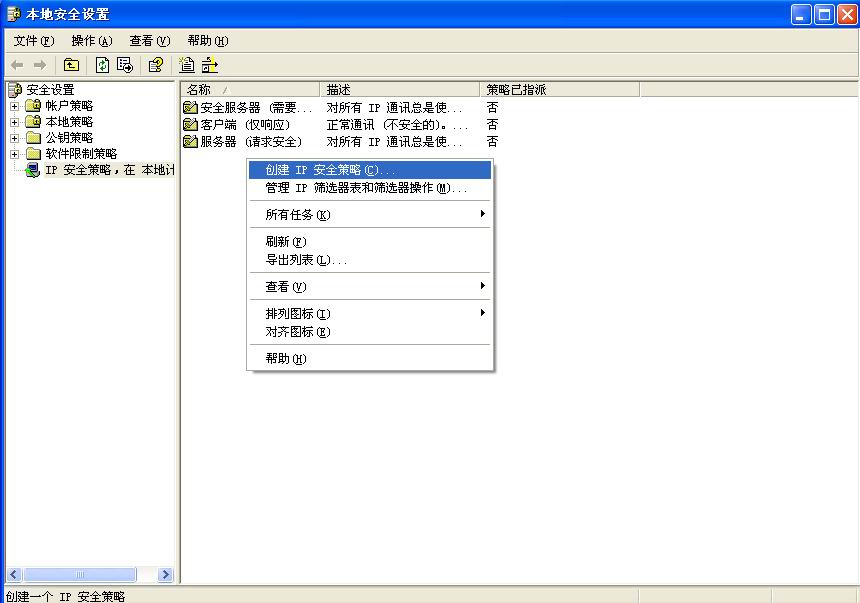Click the 软件限制策略 folder icon

(33, 153)
